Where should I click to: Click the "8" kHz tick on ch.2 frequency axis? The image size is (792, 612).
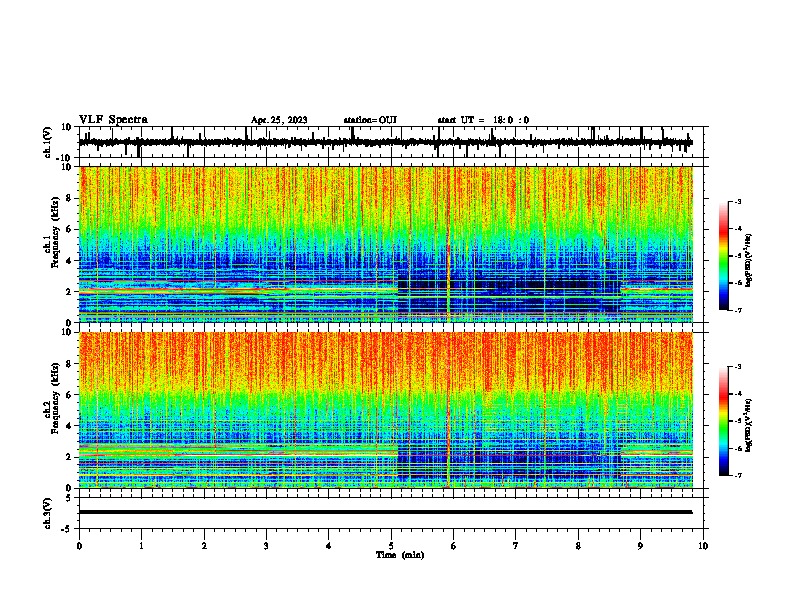click(x=69, y=364)
